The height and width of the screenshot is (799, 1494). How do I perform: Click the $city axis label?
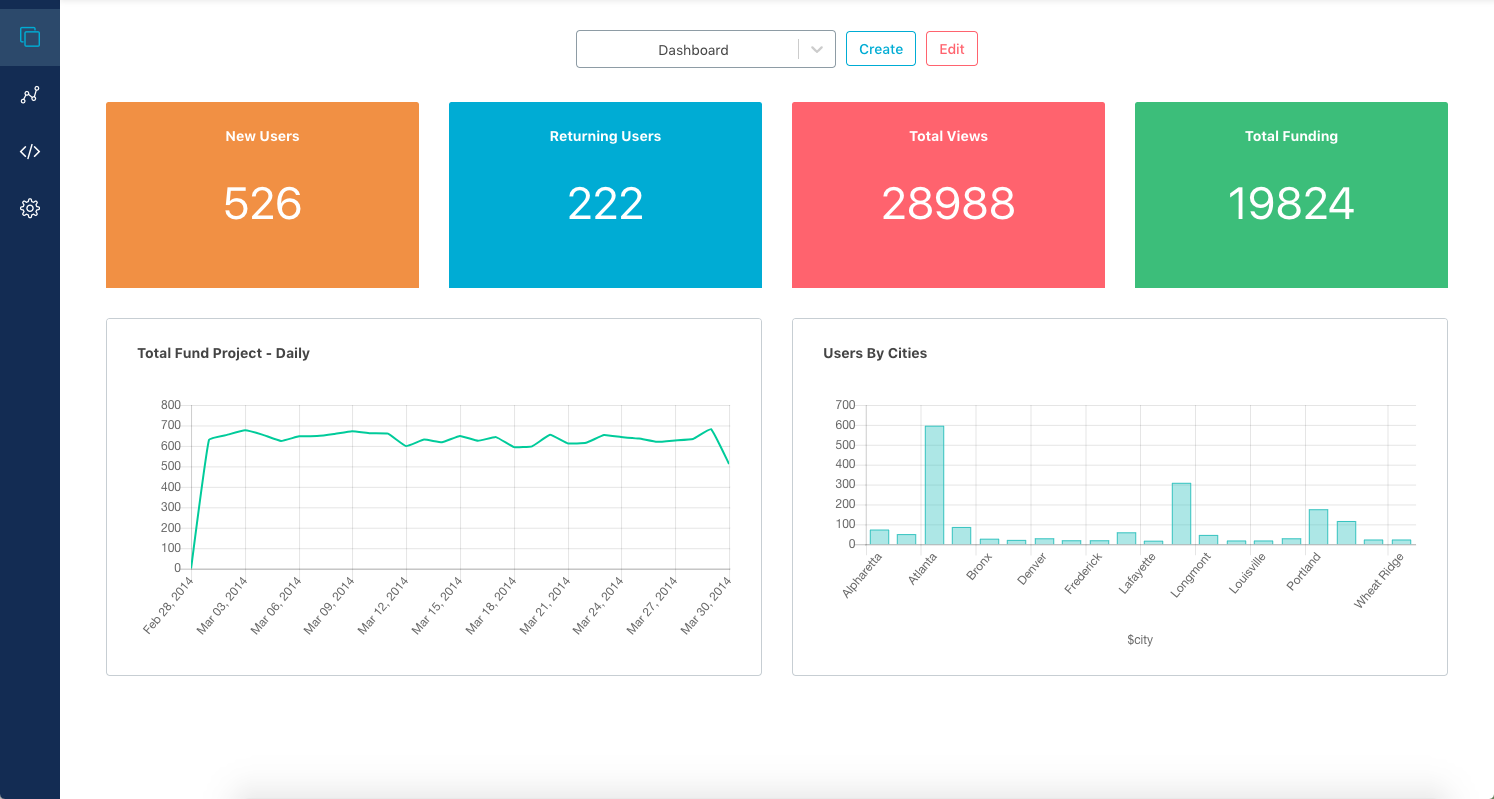[x=1139, y=639]
